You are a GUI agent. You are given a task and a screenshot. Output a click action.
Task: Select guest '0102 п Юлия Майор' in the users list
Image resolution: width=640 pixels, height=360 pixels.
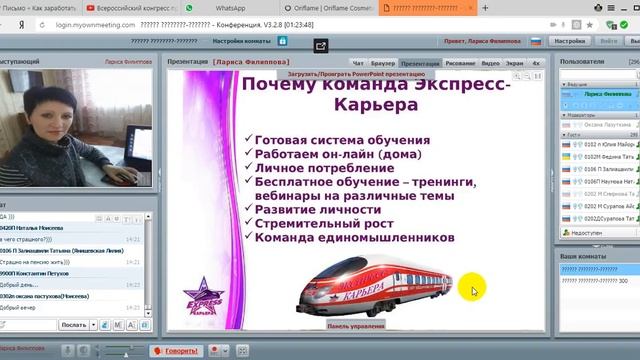pyautogui.click(x=600, y=144)
